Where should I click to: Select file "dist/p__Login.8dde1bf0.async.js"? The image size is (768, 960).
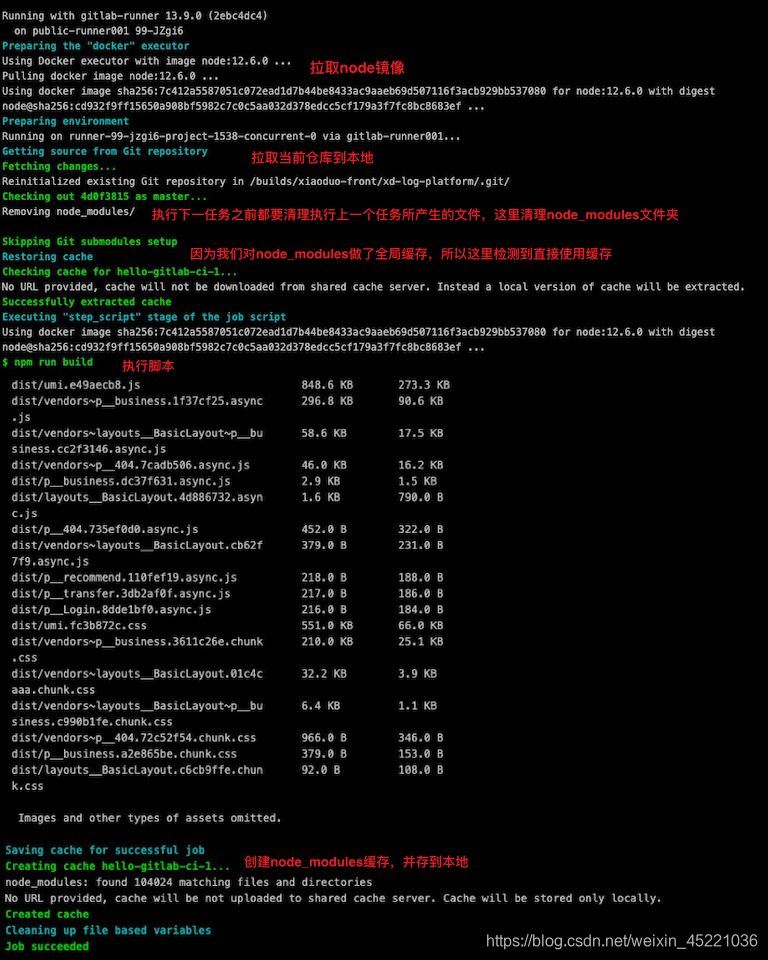pyautogui.click(x=111, y=610)
